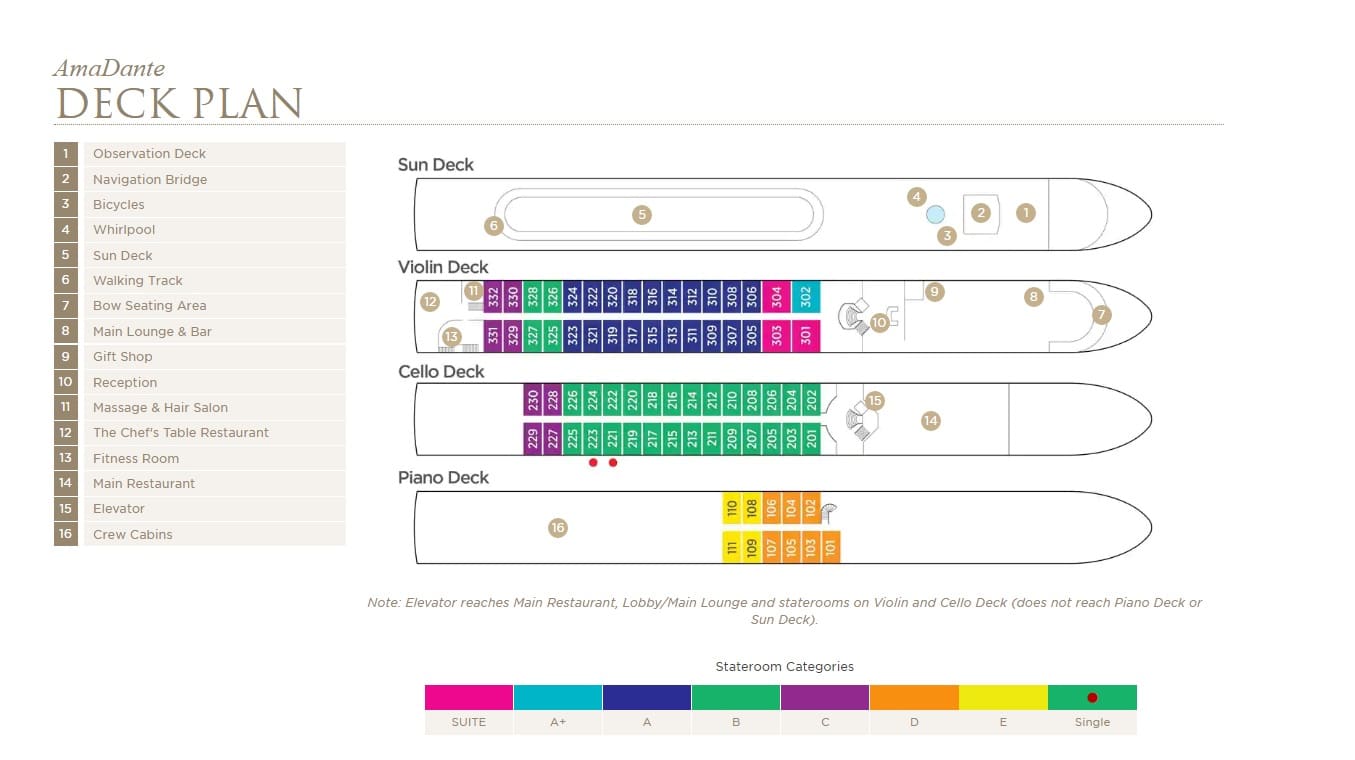
Task: Select cabin 332 on the Violin Deck
Action: pyautogui.click(x=493, y=296)
